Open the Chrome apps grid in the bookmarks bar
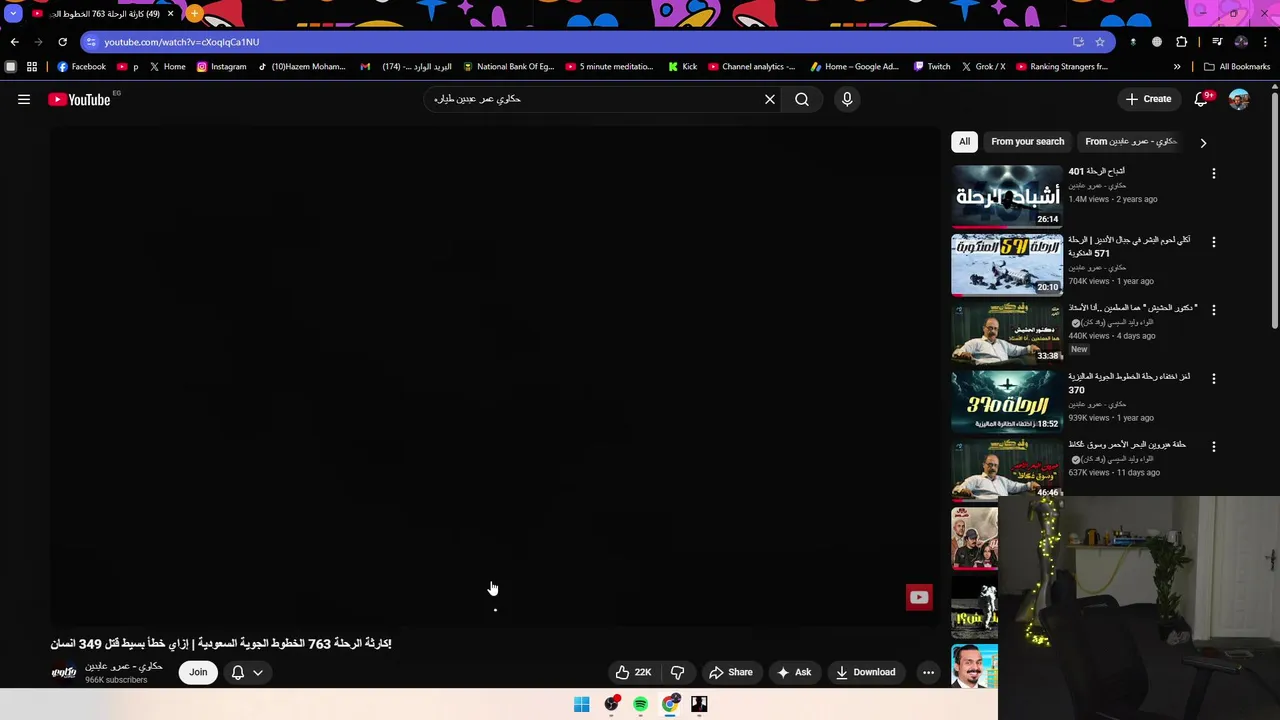This screenshot has width=1280, height=720. pos(32,67)
